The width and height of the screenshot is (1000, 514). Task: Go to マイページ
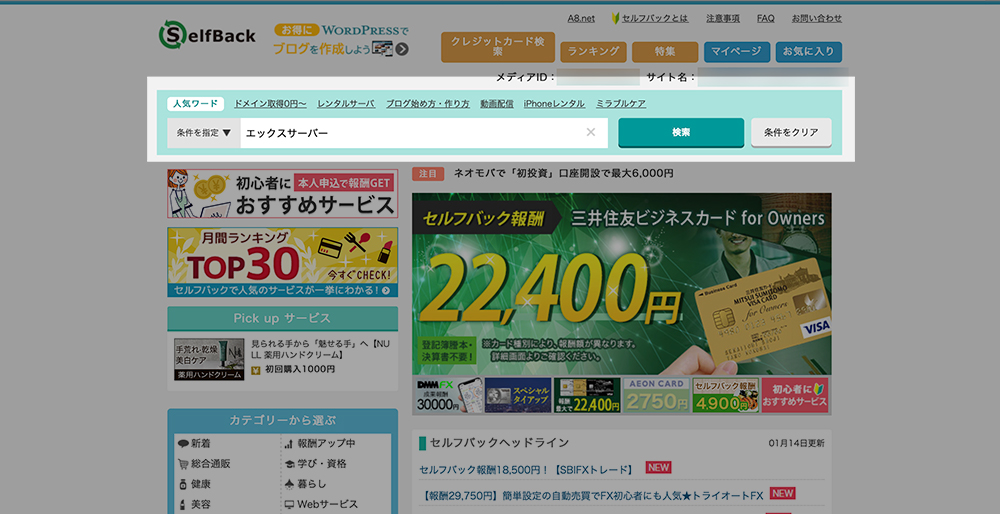click(737, 52)
